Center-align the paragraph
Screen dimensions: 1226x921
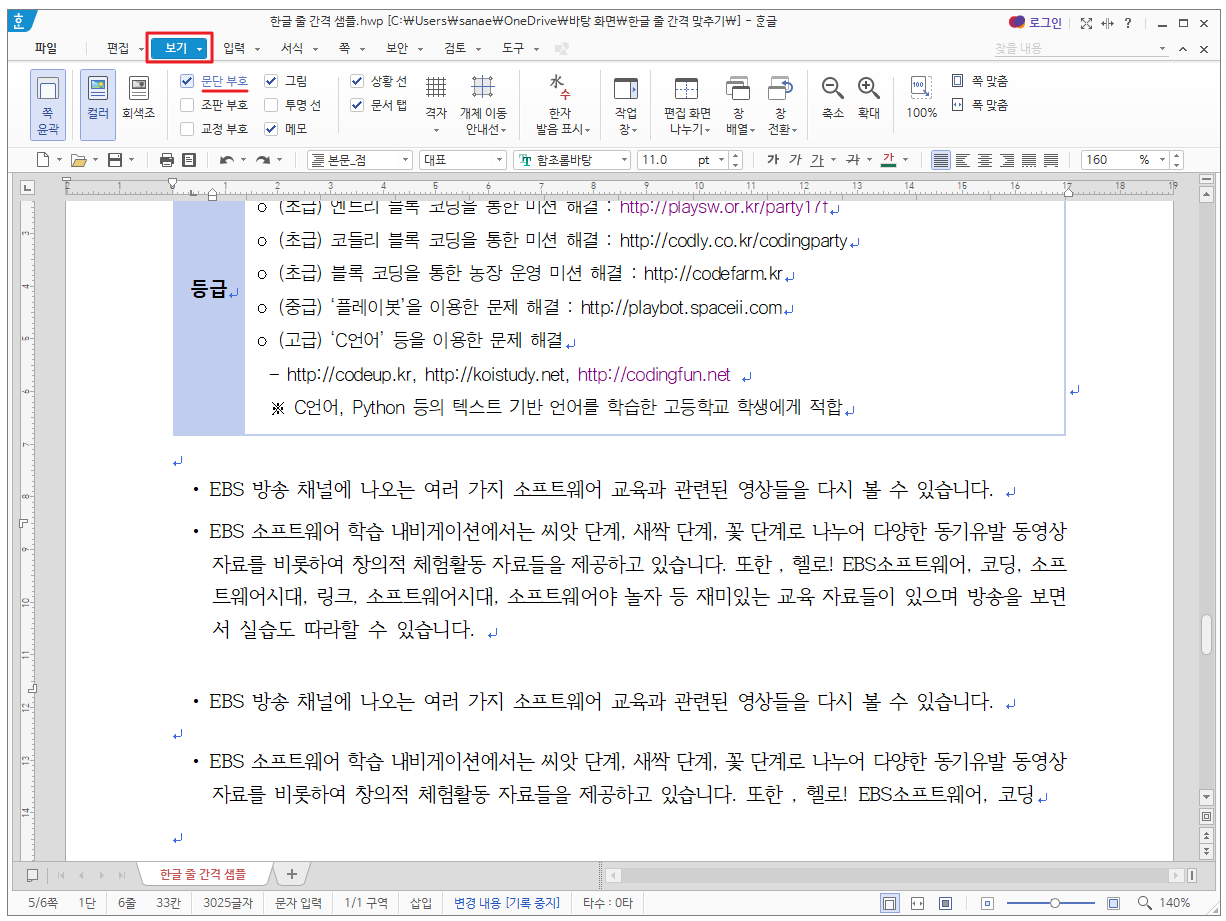tap(985, 160)
